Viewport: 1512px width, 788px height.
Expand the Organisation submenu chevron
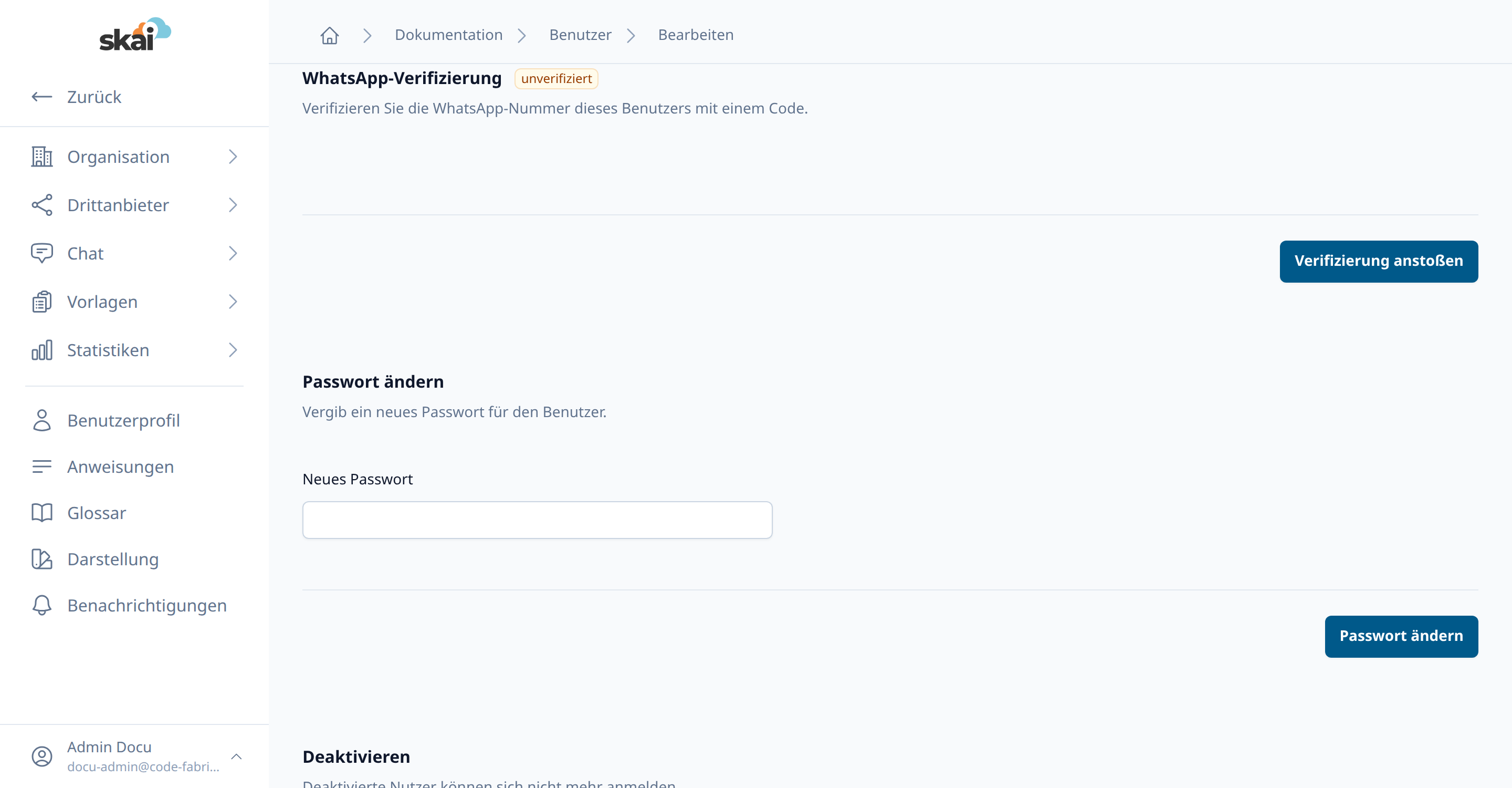pos(233,157)
